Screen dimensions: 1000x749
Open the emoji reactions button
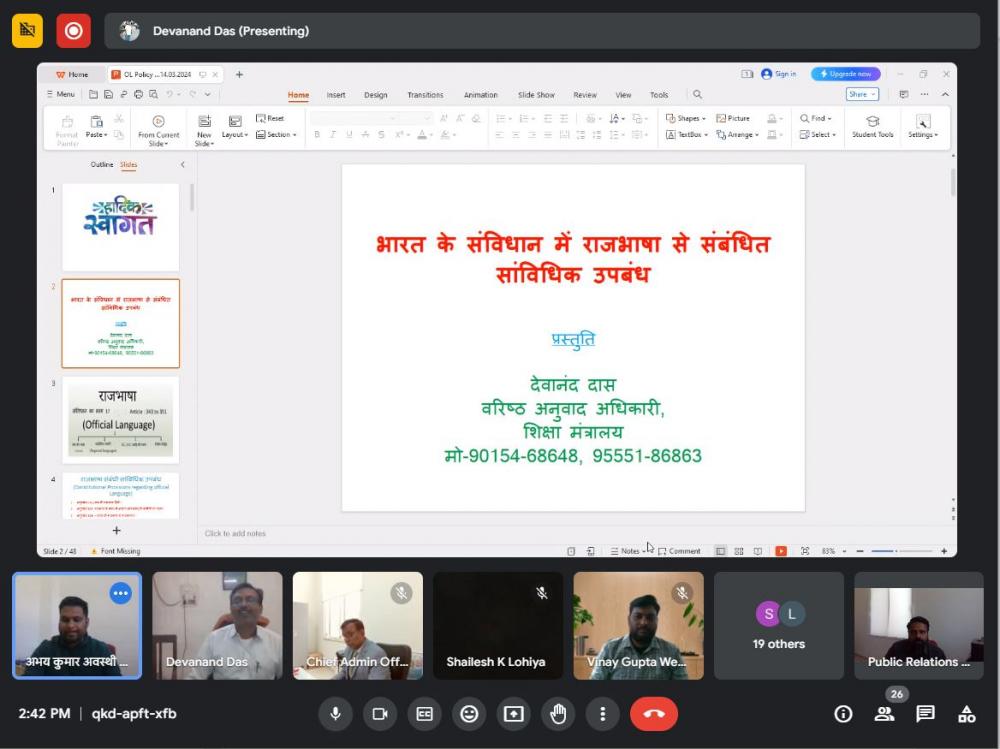click(x=469, y=714)
